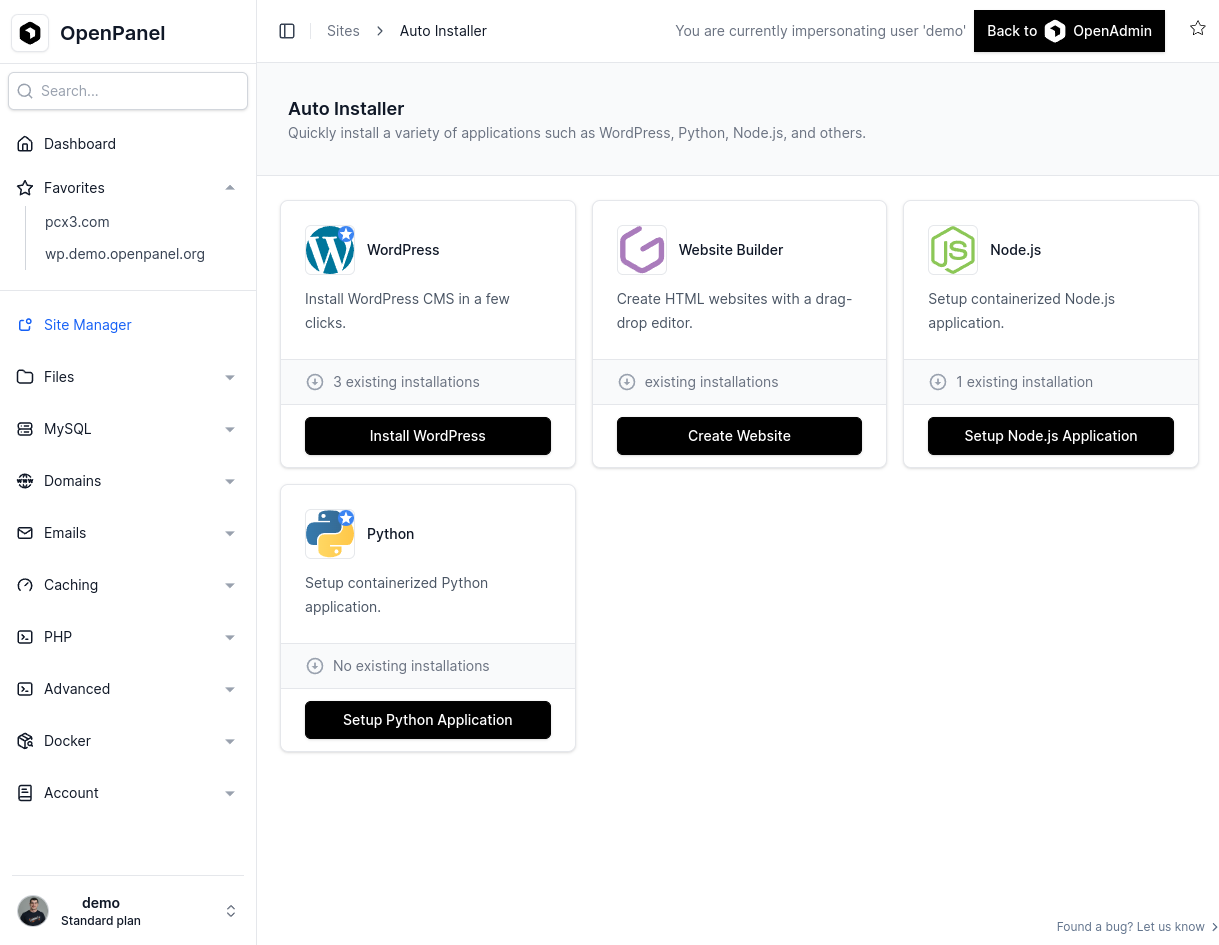
Task: Click Setup Python Application button
Action: tap(428, 720)
